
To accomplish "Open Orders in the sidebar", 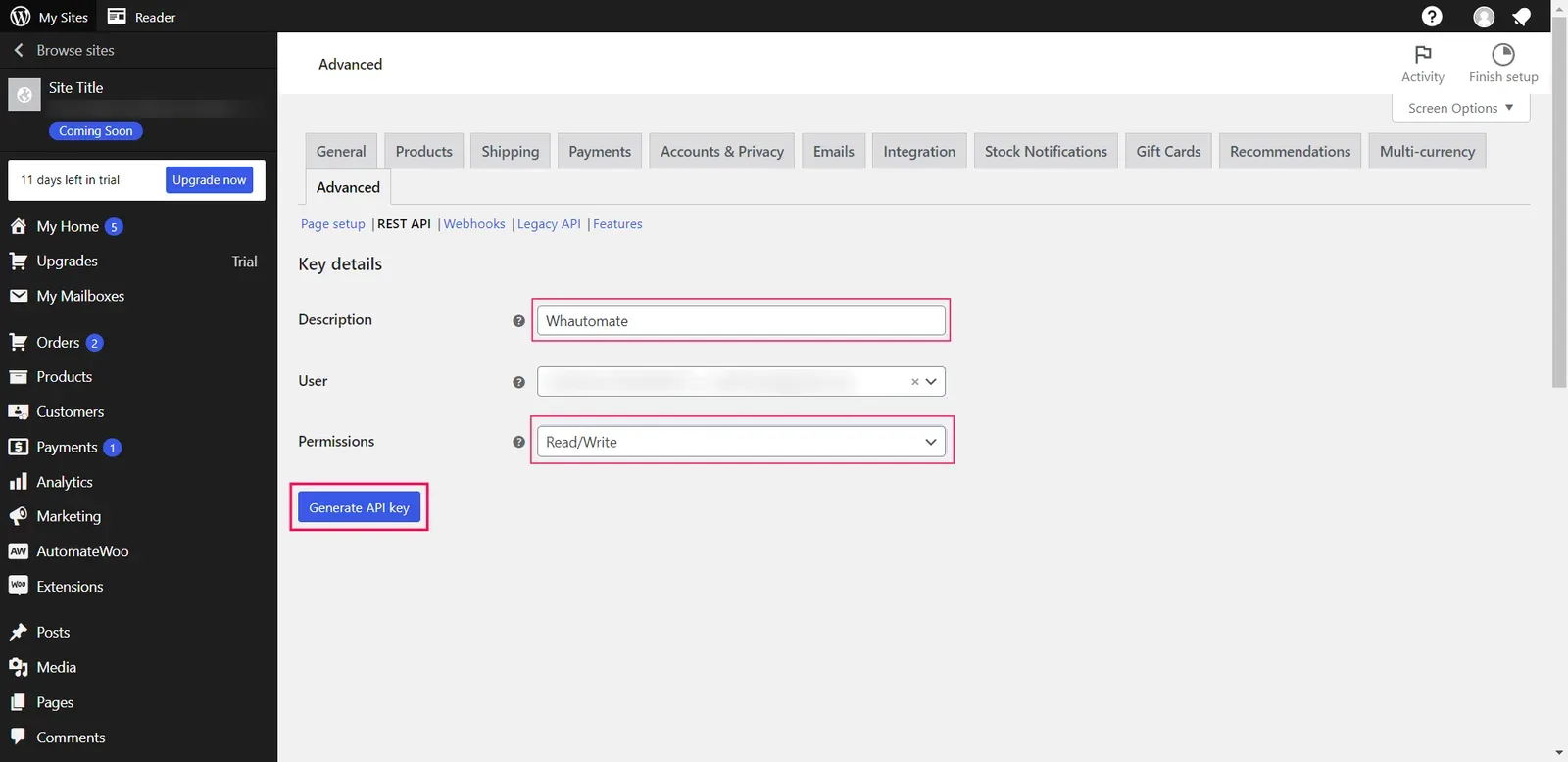I will click(x=58, y=342).
